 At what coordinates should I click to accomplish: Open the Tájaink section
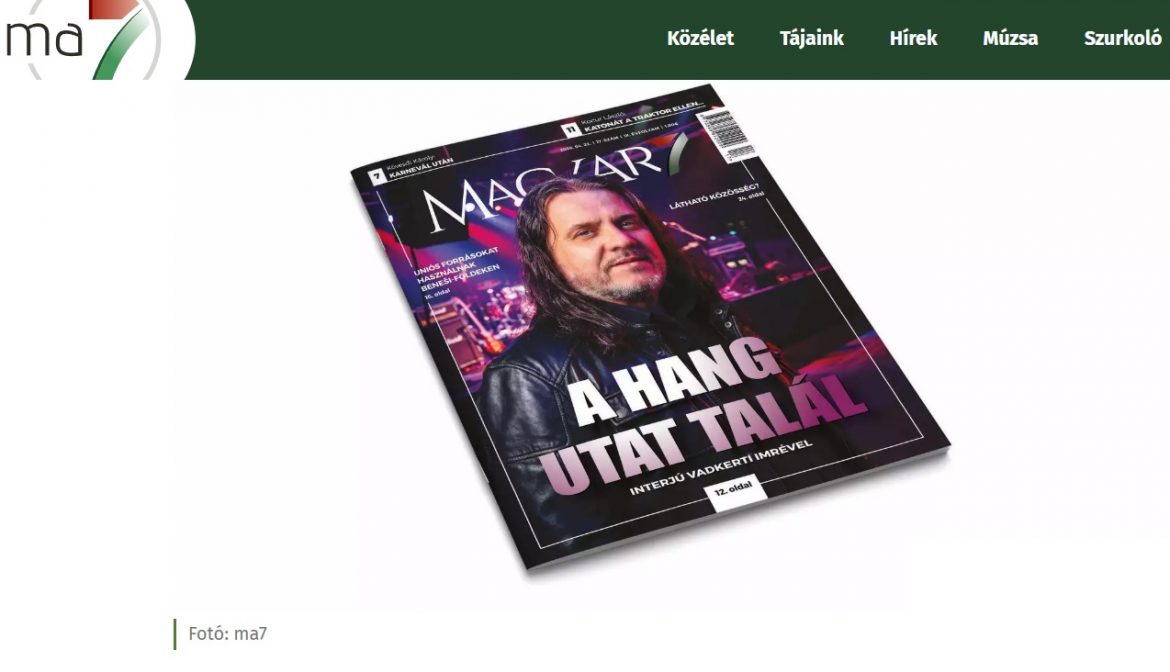(811, 38)
